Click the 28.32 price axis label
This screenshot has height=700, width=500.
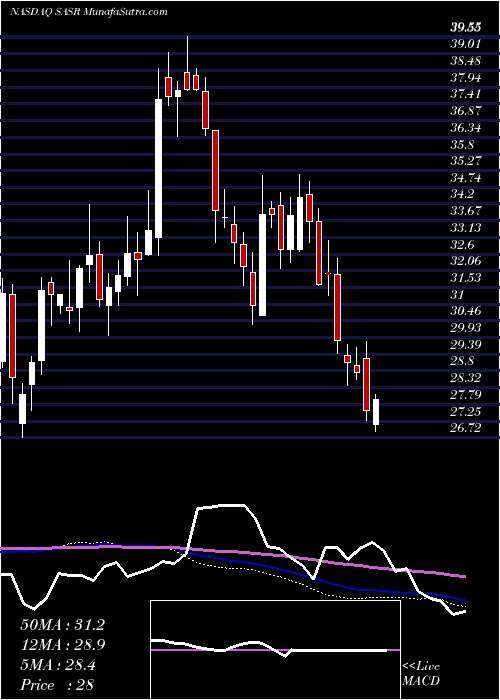466,378
